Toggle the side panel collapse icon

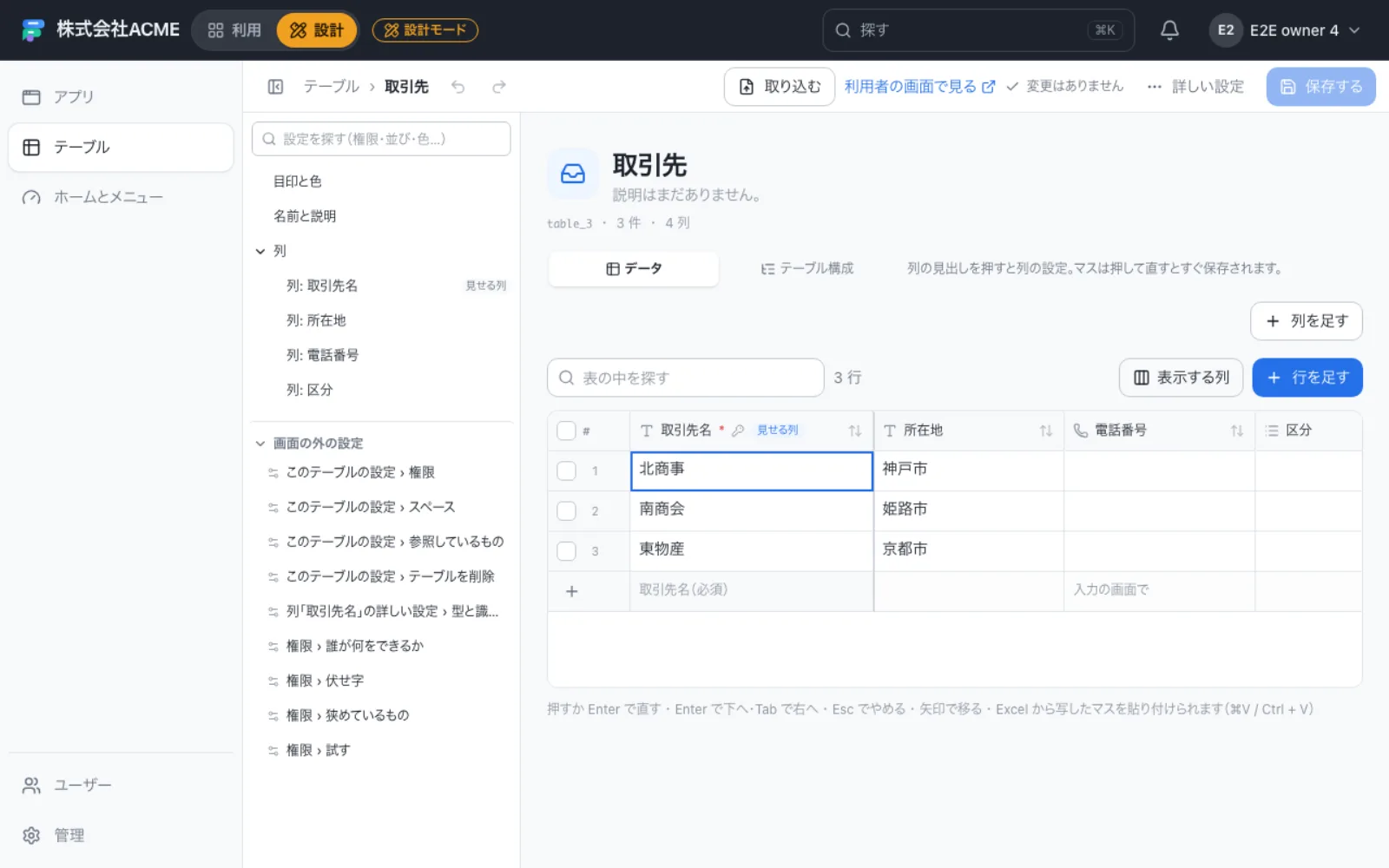click(276, 87)
